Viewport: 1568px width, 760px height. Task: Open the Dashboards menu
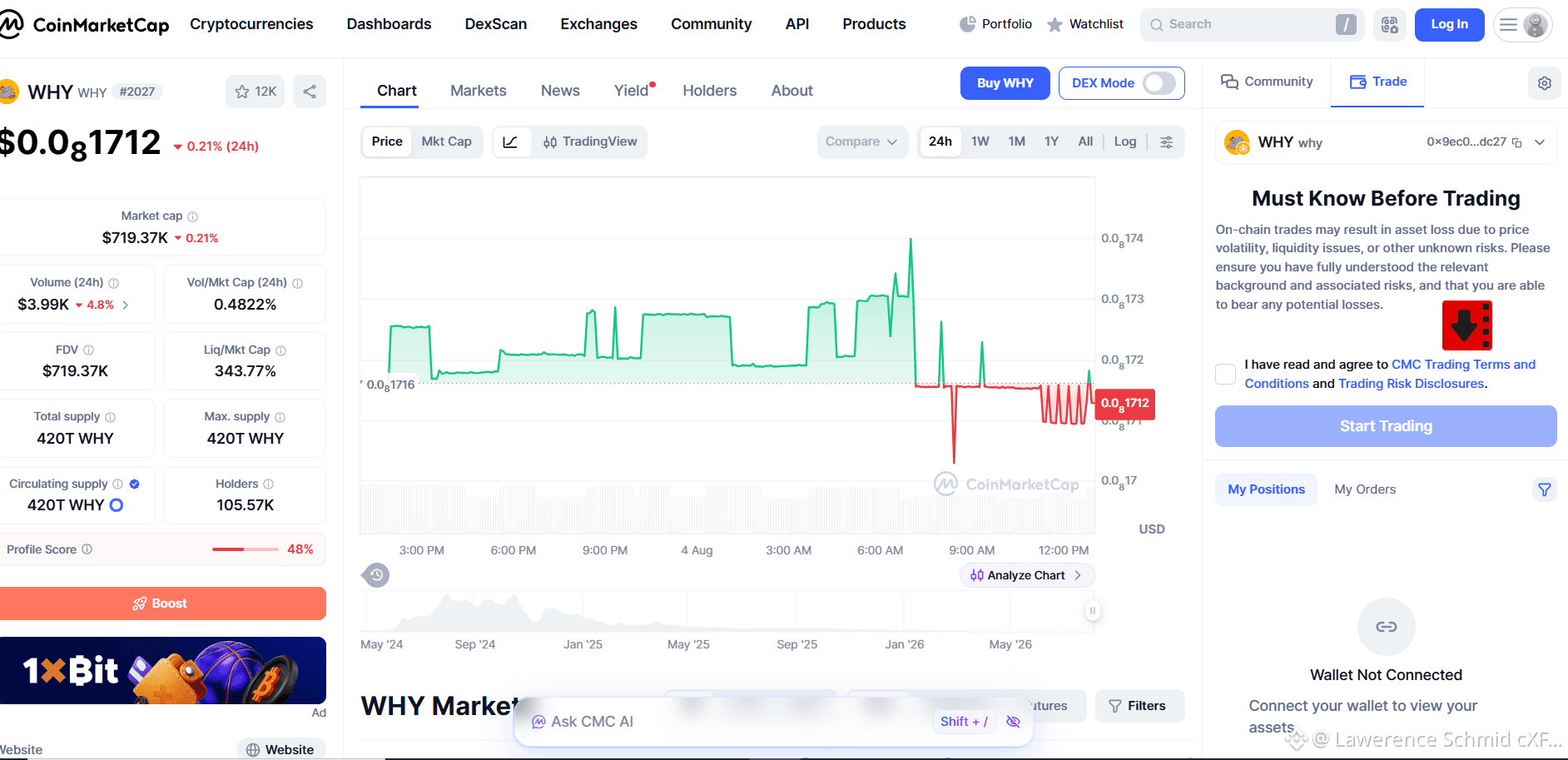click(x=390, y=24)
